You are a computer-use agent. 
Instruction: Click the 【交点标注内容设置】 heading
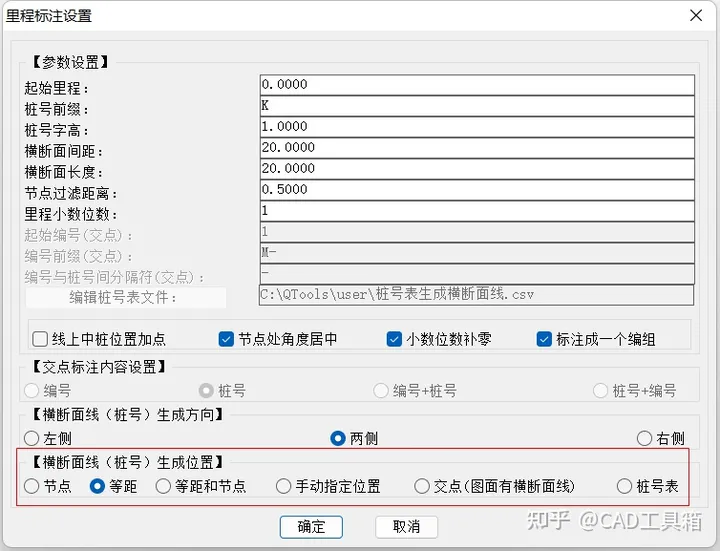click(x=98, y=367)
